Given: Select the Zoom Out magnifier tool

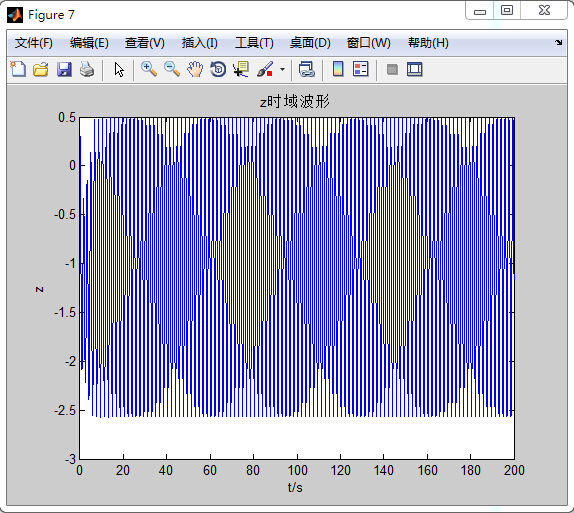Looking at the screenshot, I should [x=172, y=69].
